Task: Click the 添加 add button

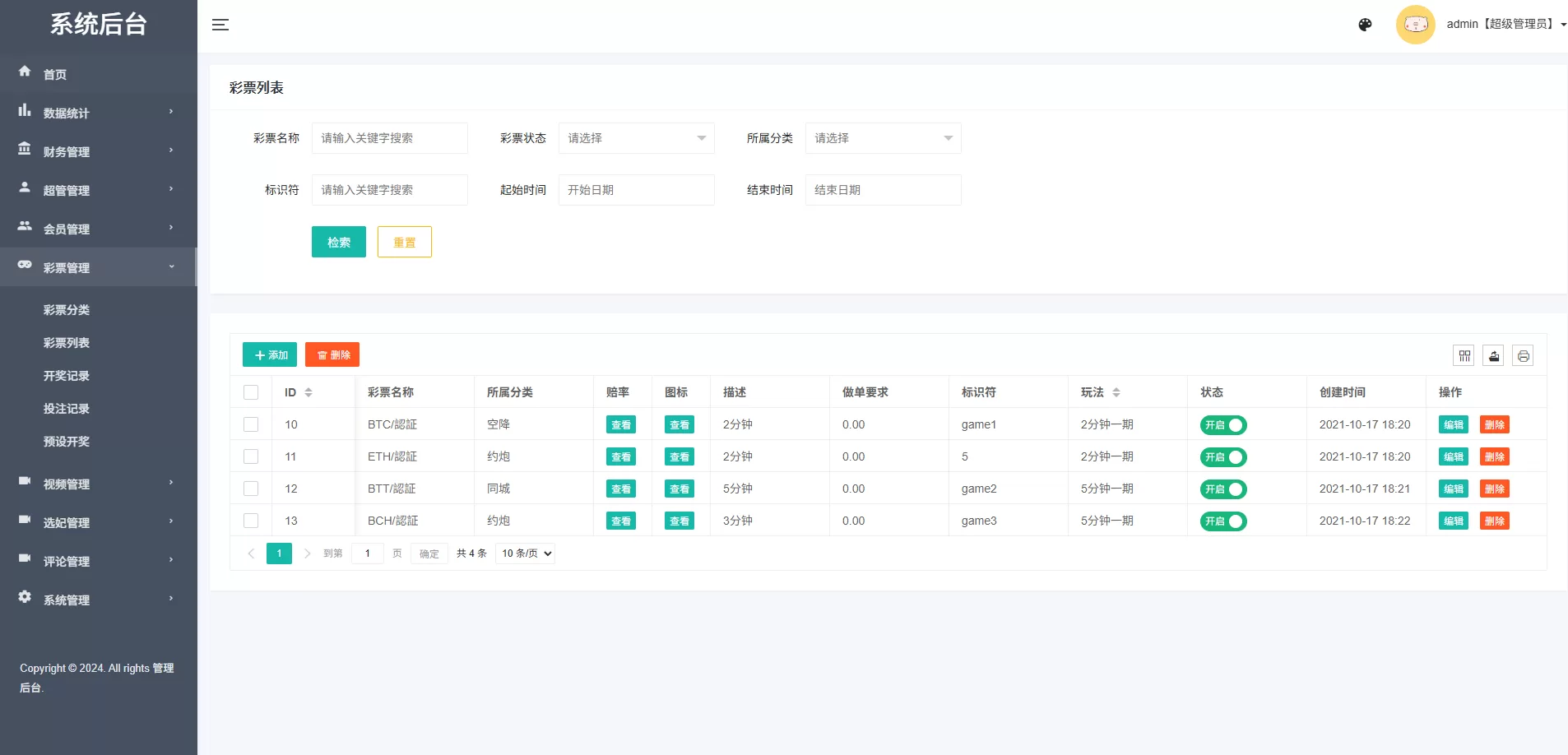Action: [269, 354]
